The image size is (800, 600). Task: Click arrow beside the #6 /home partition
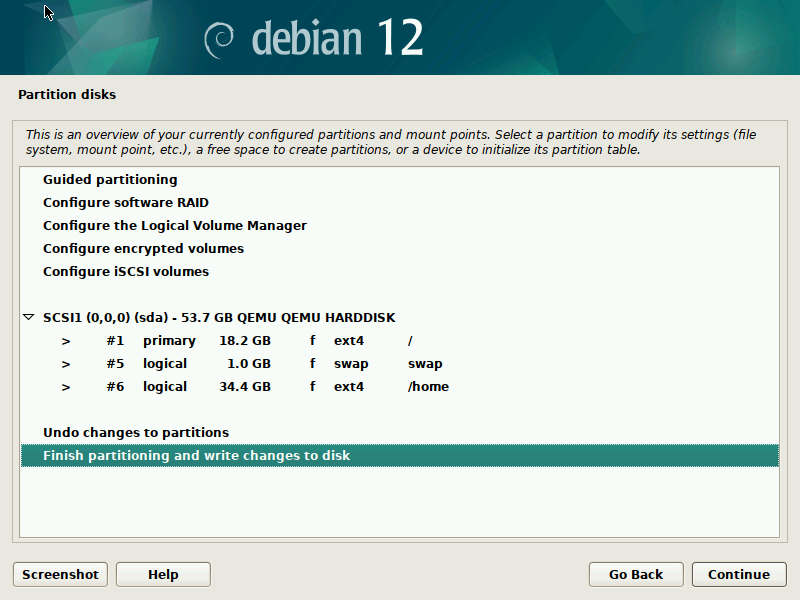coord(66,387)
